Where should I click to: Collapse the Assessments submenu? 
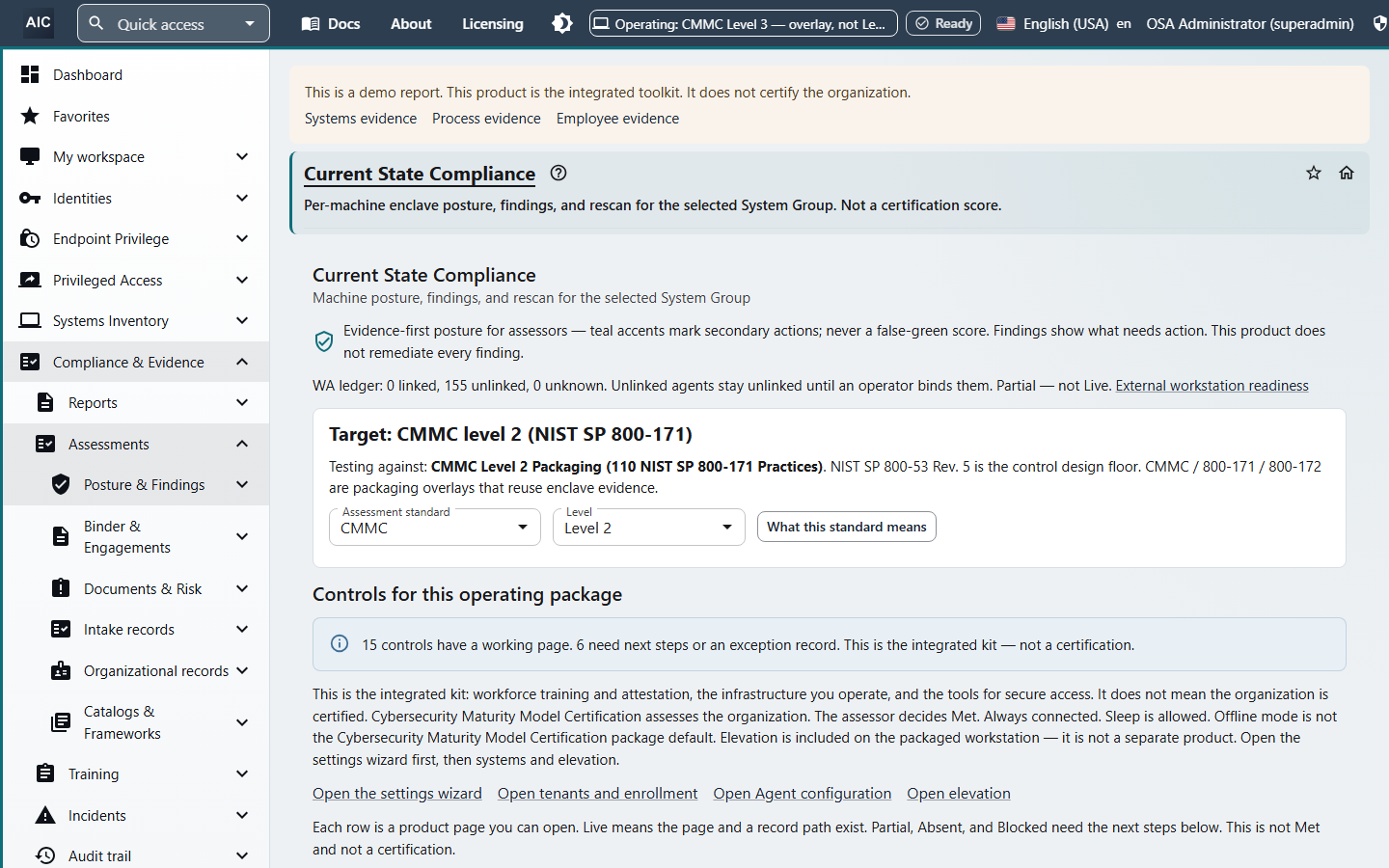pos(242,444)
